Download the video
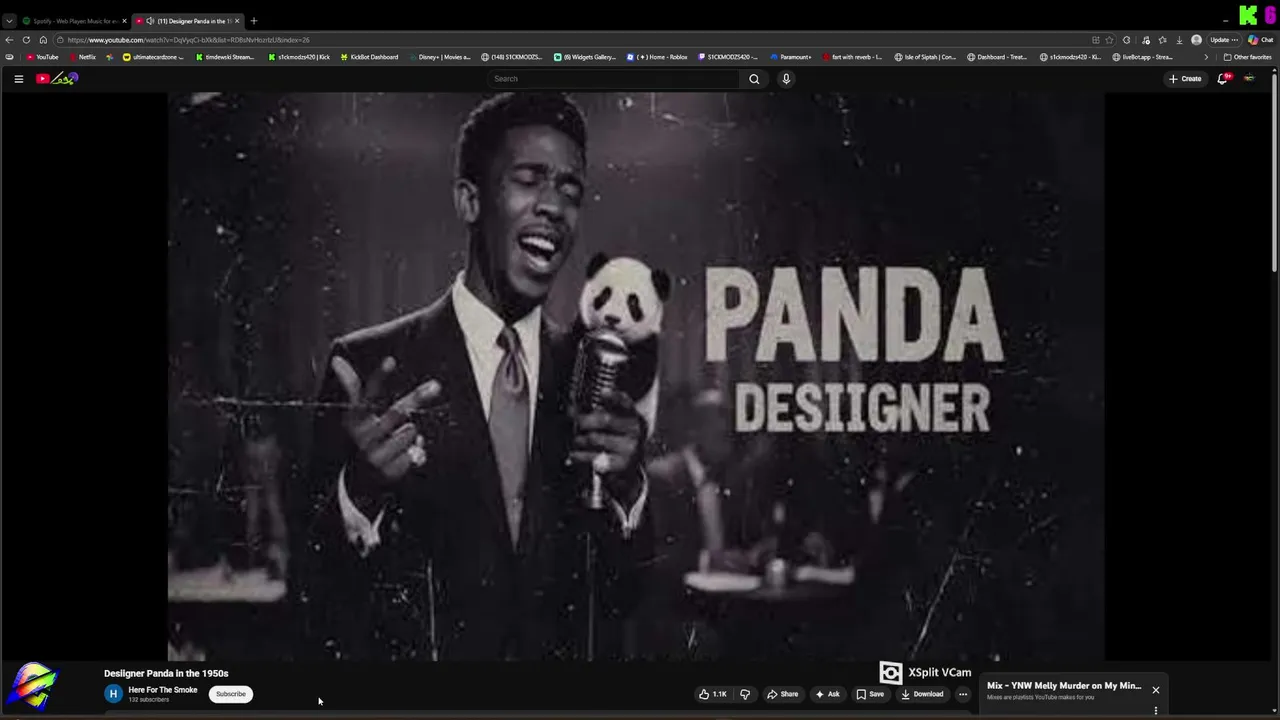This screenshot has width=1280, height=720. click(922, 694)
